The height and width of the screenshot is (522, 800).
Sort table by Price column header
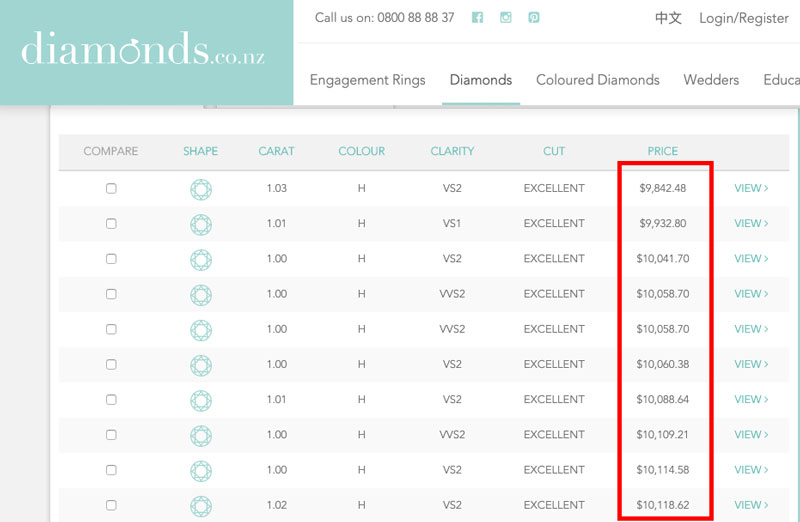point(662,151)
